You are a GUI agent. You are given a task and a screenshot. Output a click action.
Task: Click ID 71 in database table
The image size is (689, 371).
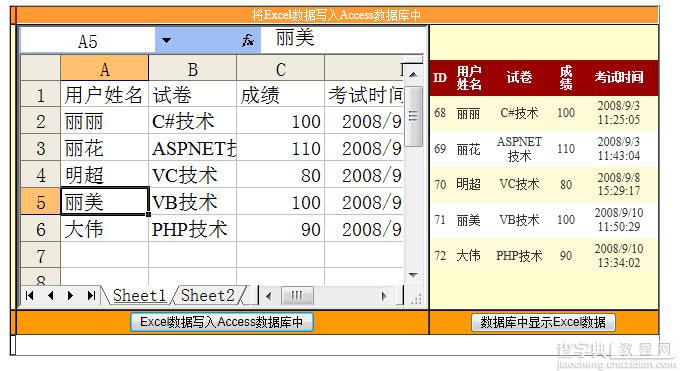[x=440, y=219]
